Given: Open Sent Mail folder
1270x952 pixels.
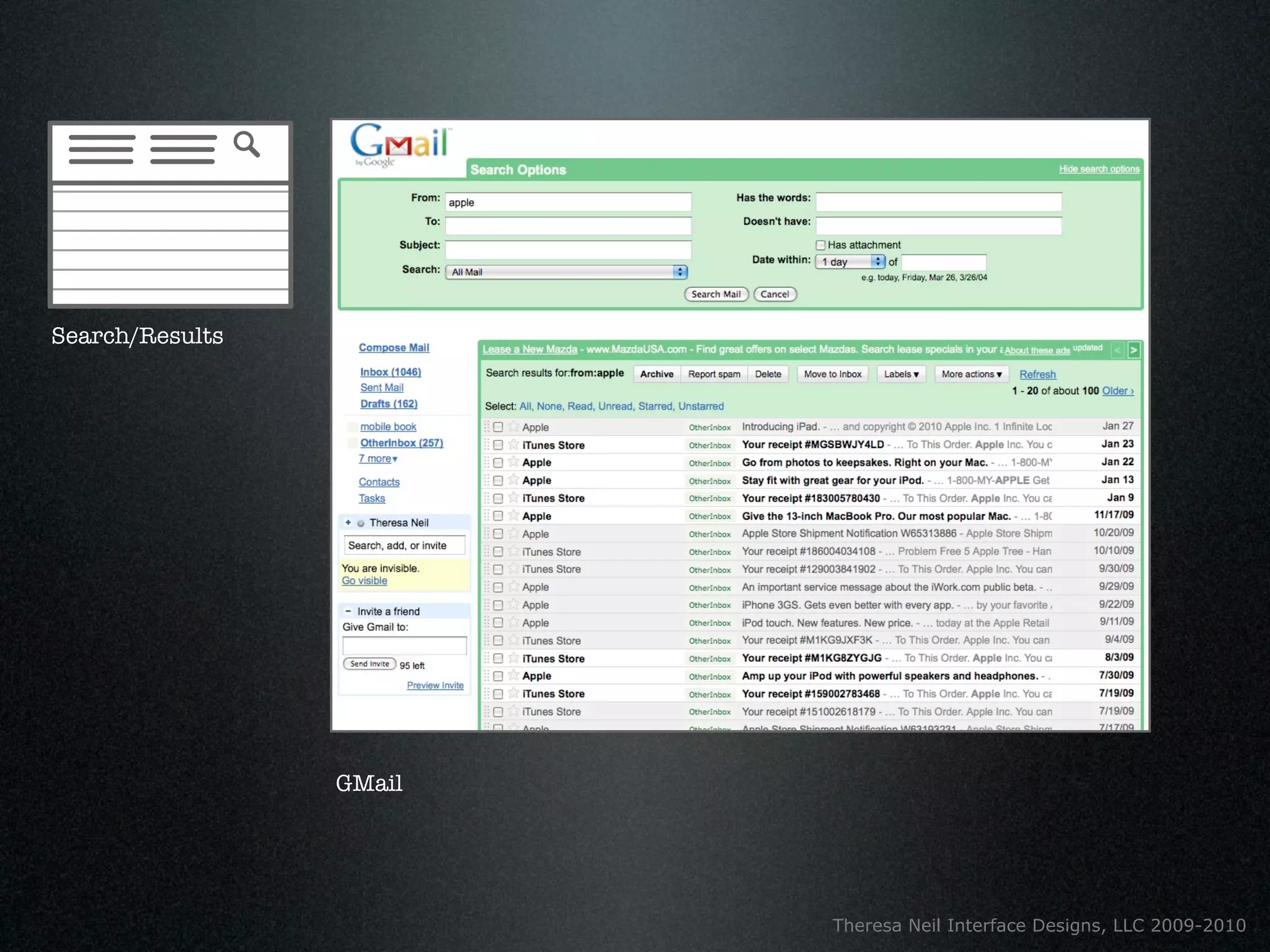Looking at the screenshot, I should (382, 387).
